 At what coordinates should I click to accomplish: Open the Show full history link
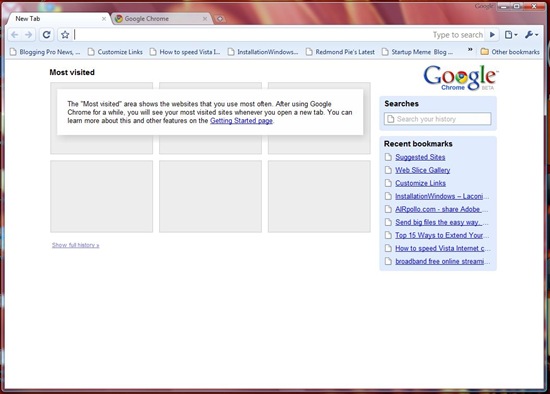[75, 245]
